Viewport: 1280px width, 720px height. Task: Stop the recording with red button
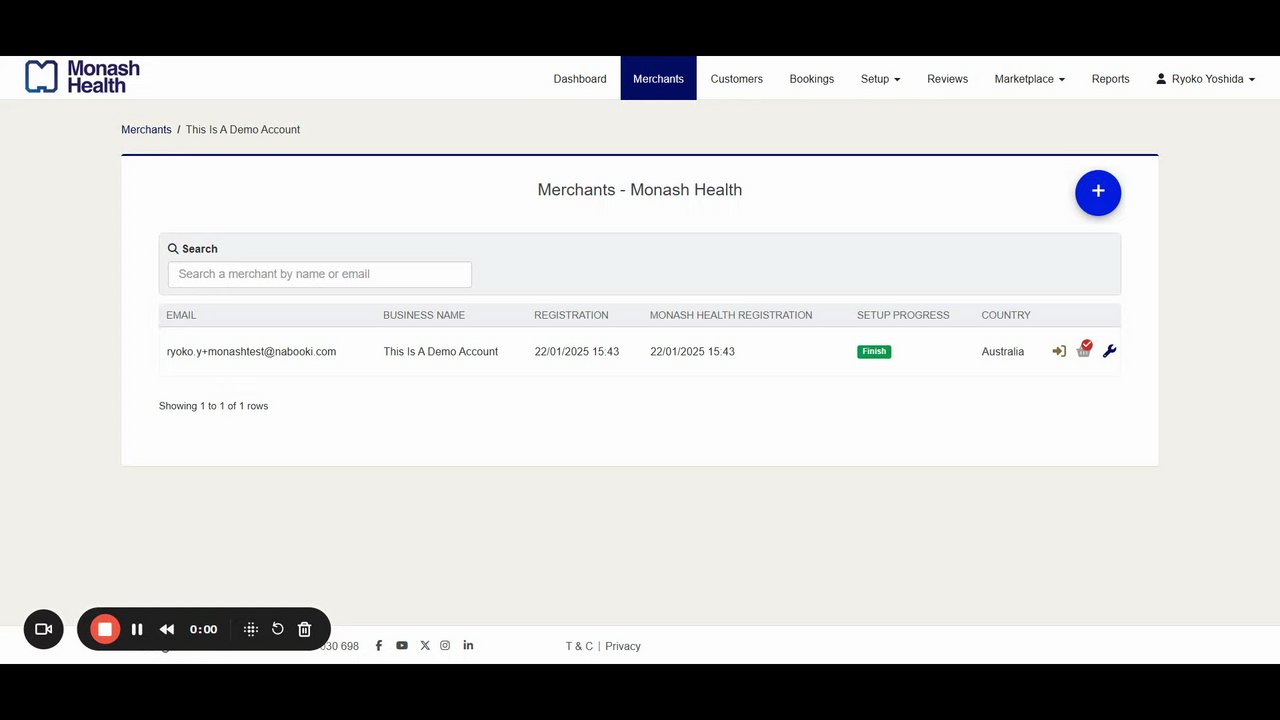(104, 629)
